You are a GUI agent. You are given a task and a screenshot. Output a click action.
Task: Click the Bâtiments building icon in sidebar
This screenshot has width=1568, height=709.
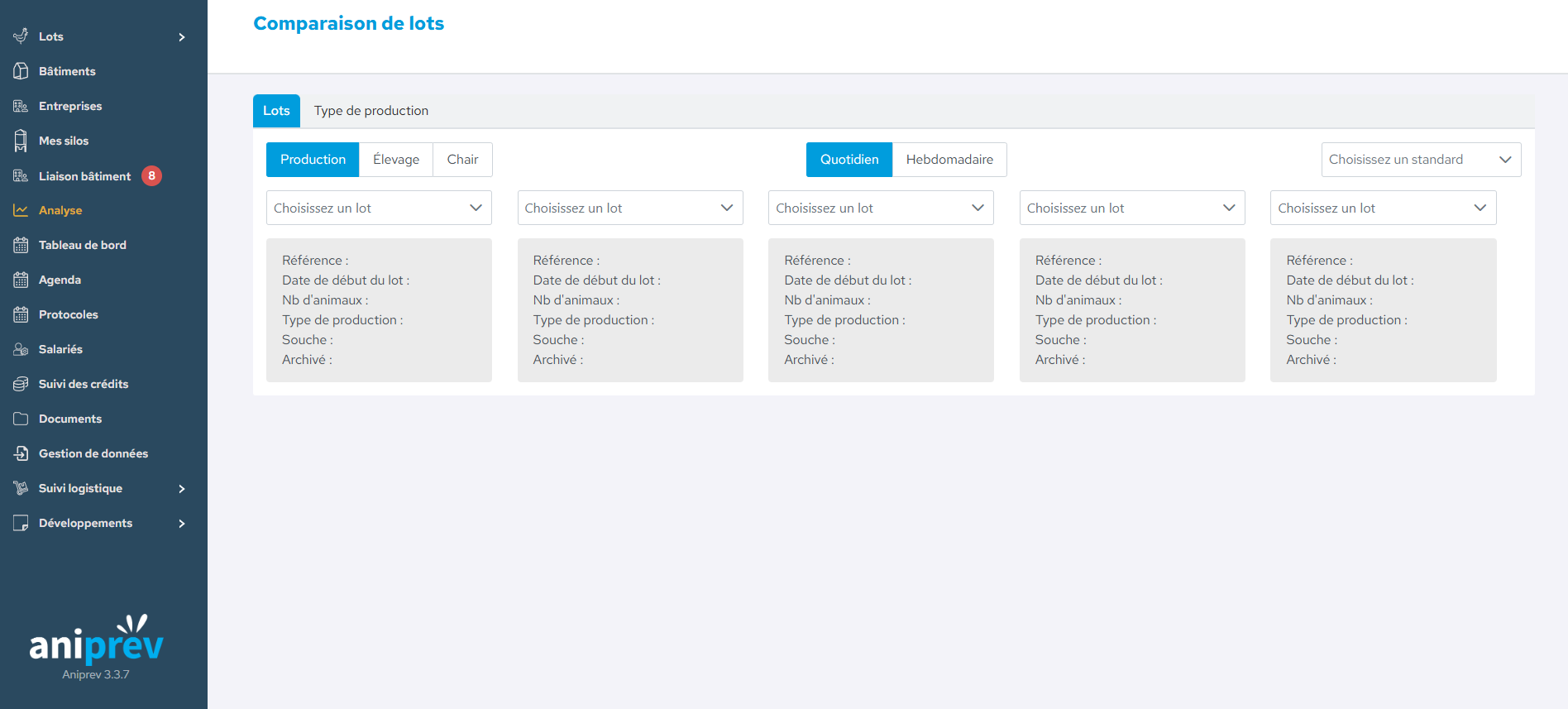[x=21, y=71]
